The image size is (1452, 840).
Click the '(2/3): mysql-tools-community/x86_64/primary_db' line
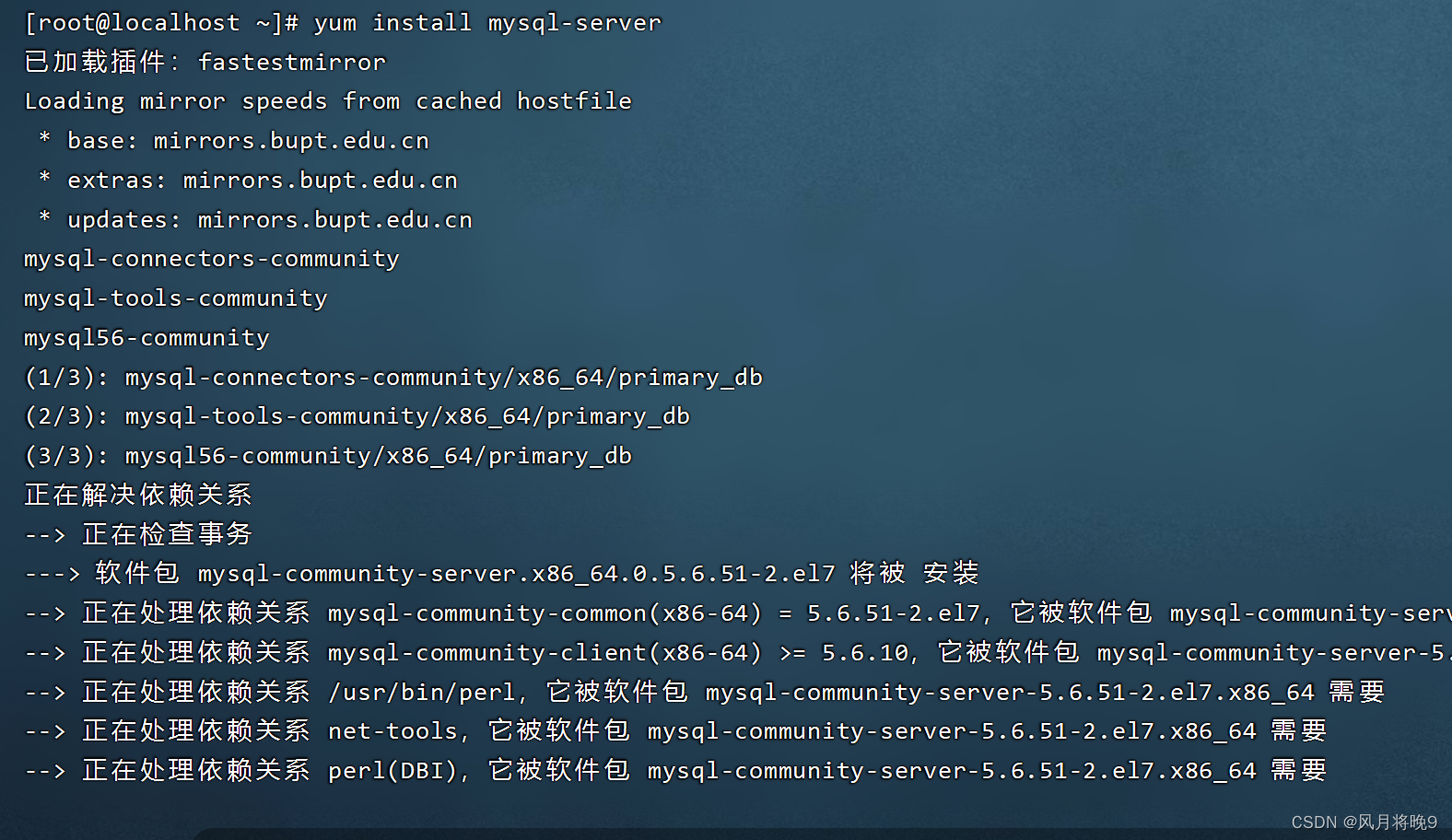pos(357,416)
